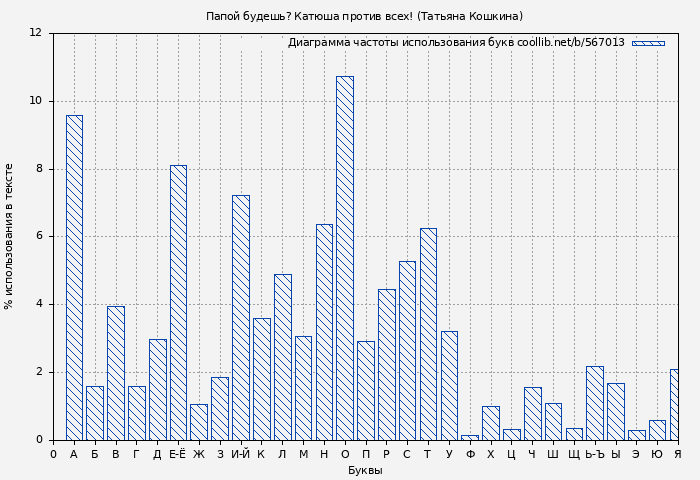Click the x-axis label Ф
Screen dimensions: 700x480
point(470,455)
